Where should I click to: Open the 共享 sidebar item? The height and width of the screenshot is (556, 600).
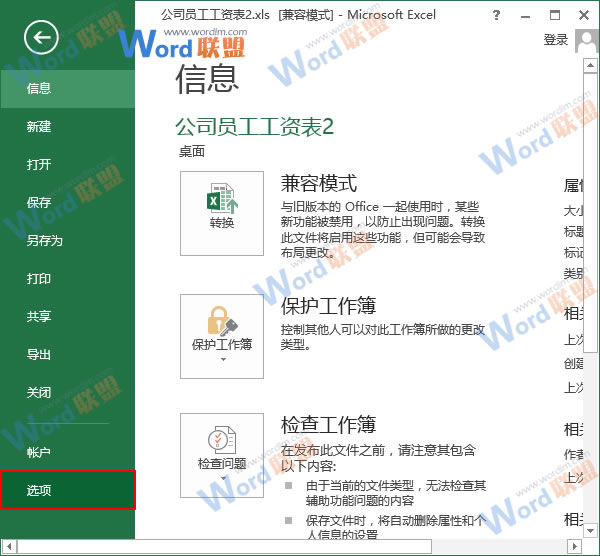tap(40, 317)
